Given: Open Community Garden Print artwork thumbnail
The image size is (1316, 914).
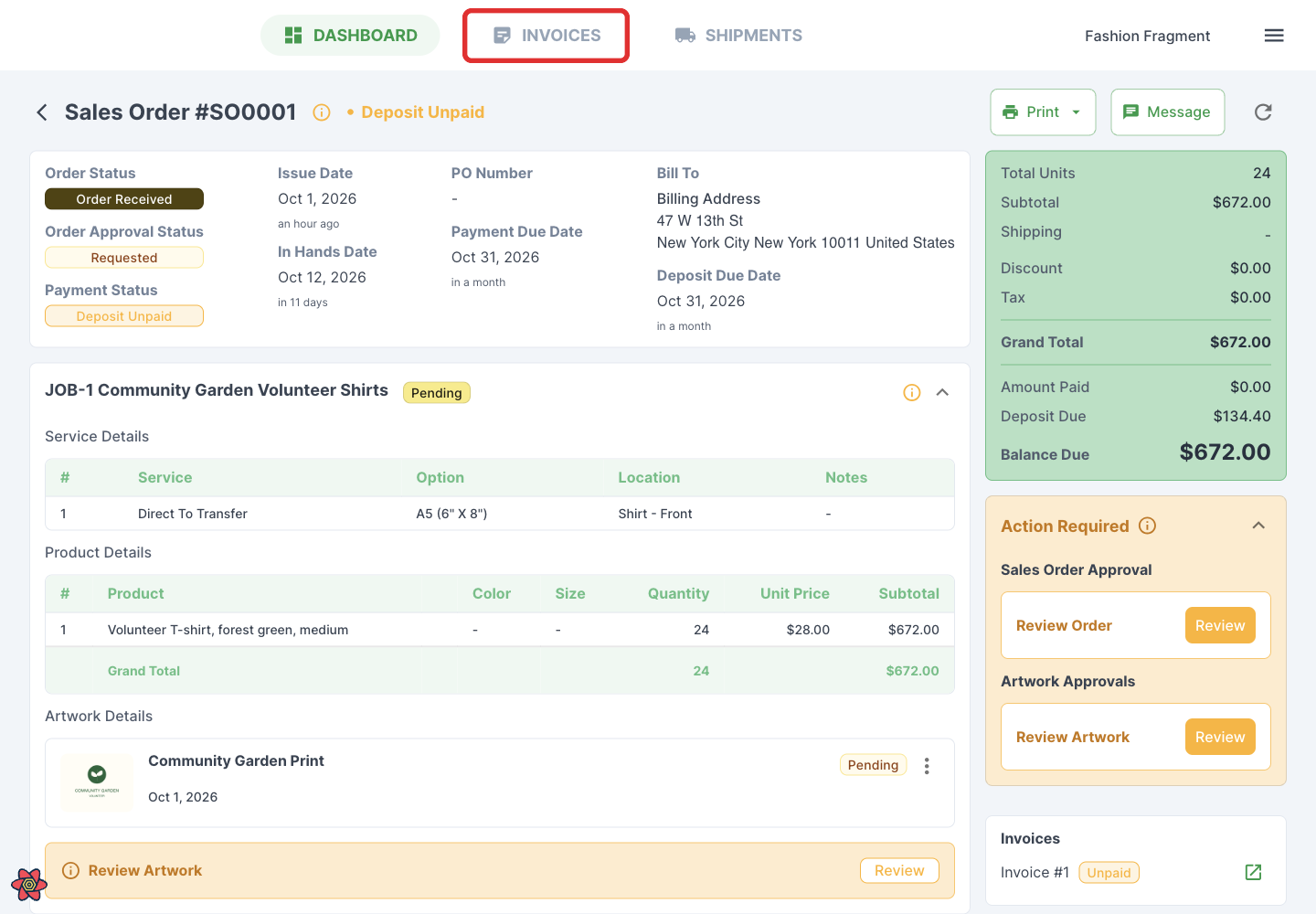Looking at the screenshot, I should [x=97, y=781].
